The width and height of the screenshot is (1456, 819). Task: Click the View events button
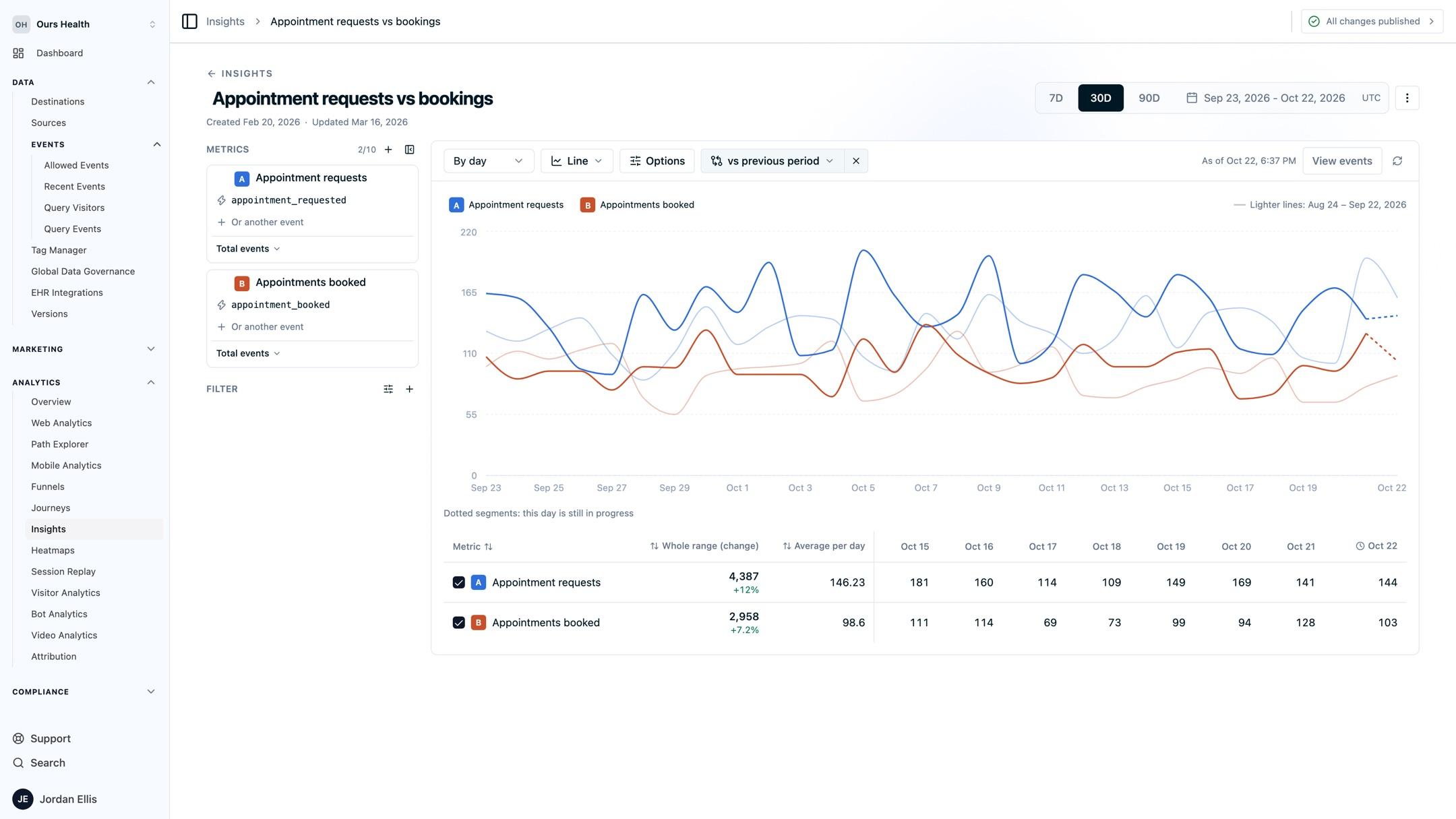pos(1342,161)
